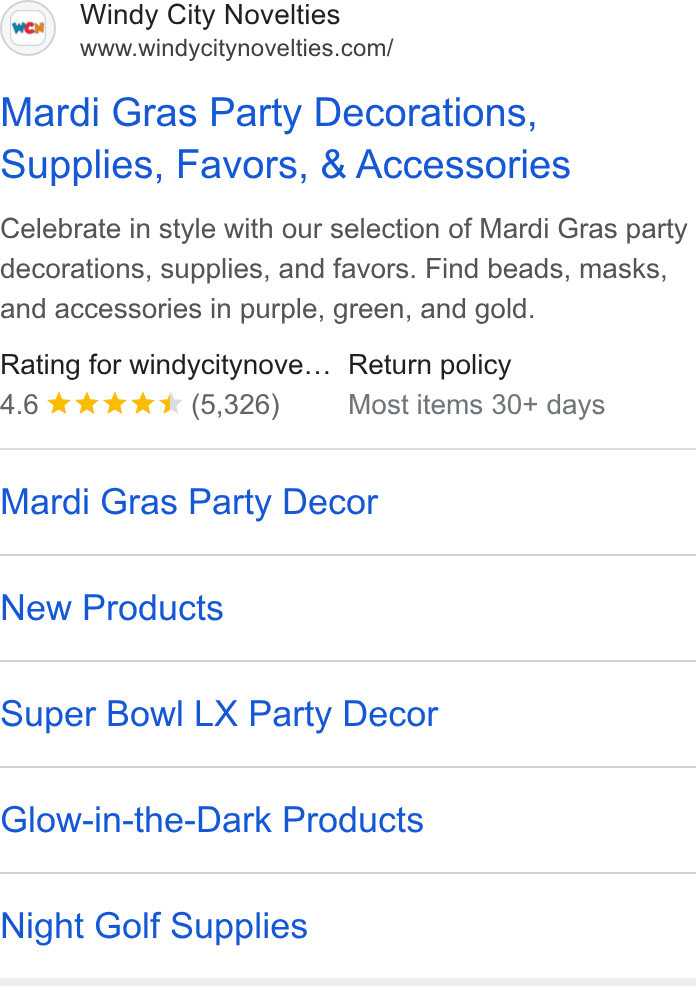Click the second gold rating star
This screenshot has width=696, height=986.
[x=87, y=404]
